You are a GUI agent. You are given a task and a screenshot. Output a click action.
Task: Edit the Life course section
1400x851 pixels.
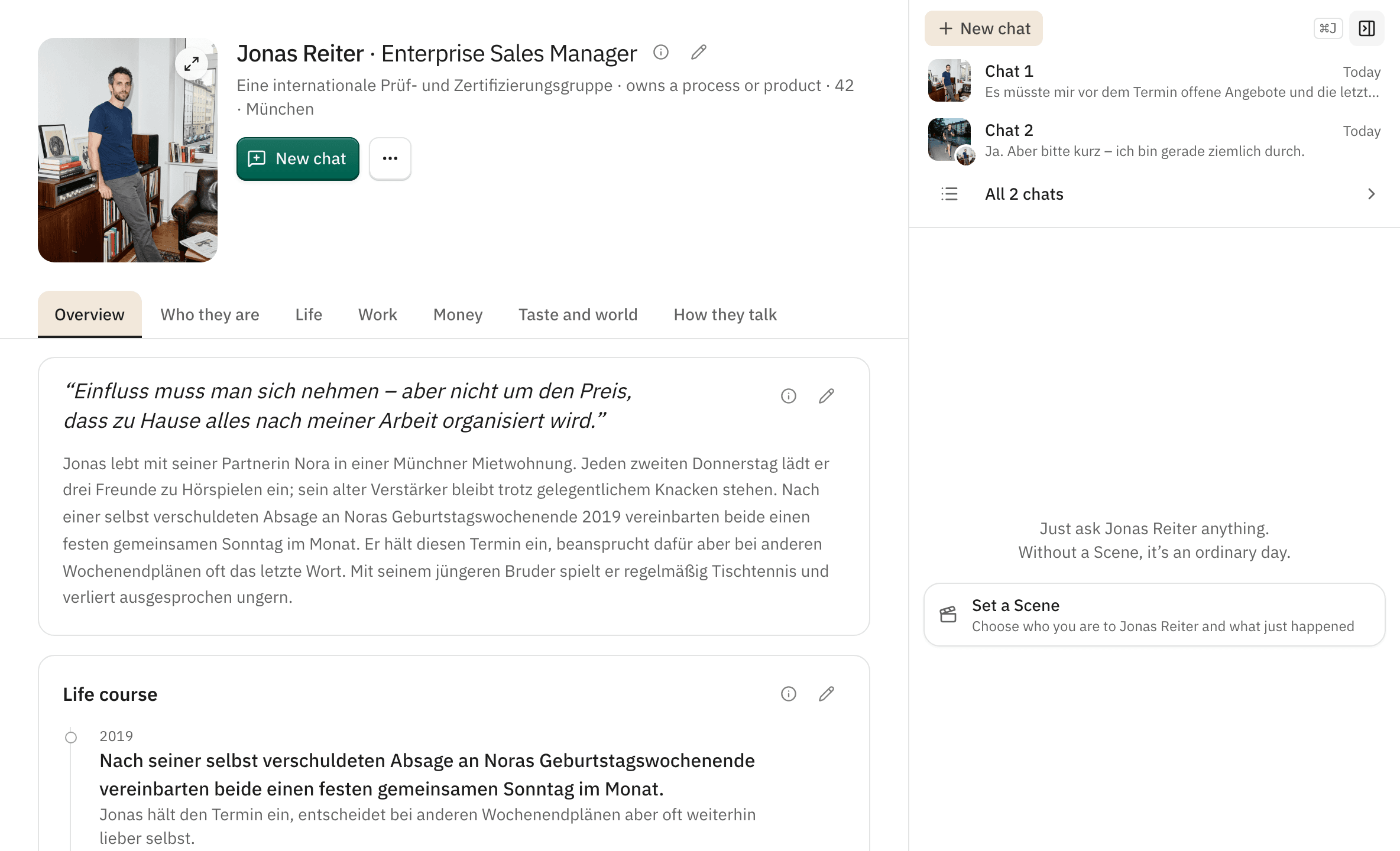click(827, 694)
